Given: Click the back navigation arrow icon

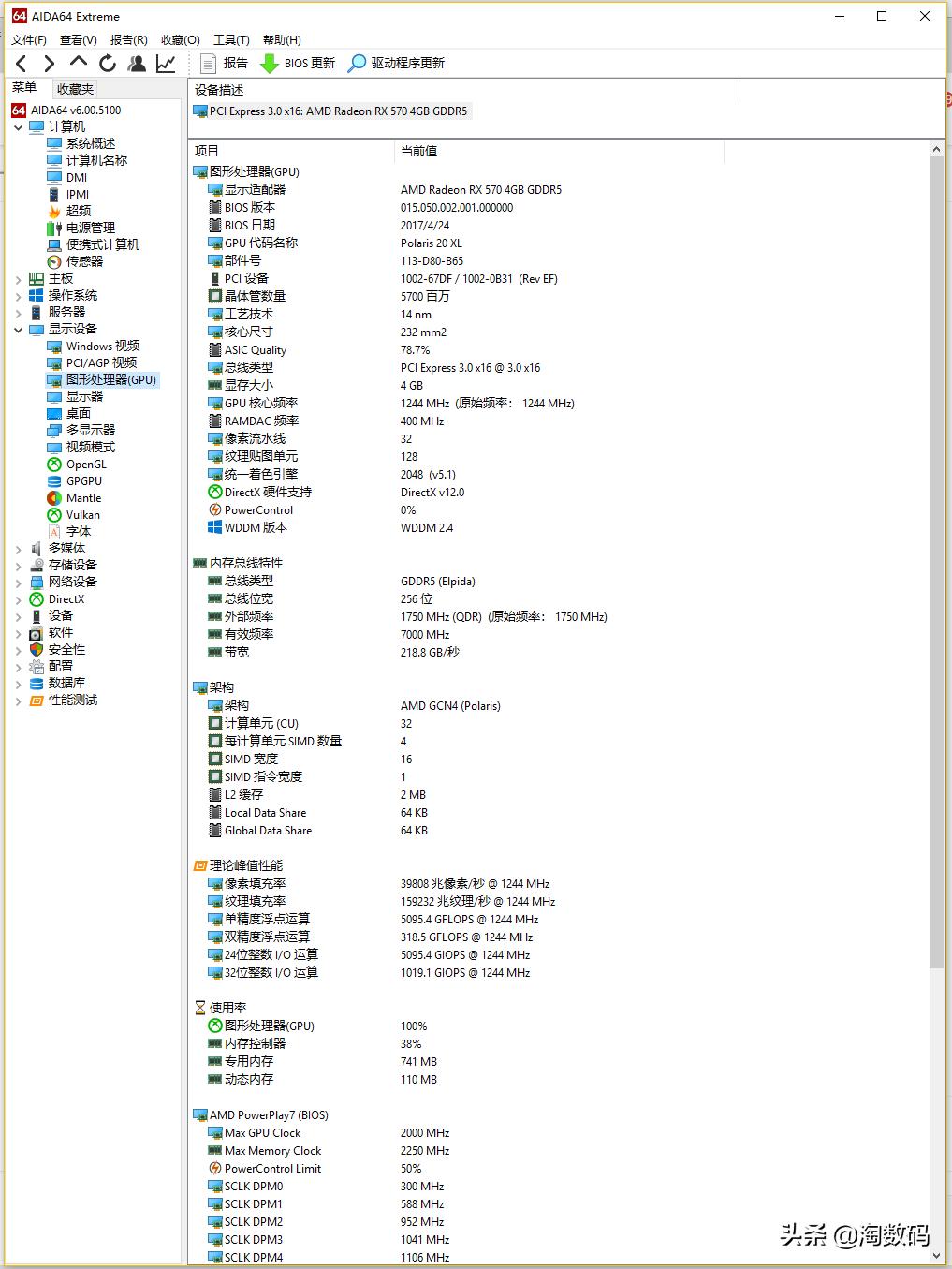Looking at the screenshot, I should pos(21,63).
